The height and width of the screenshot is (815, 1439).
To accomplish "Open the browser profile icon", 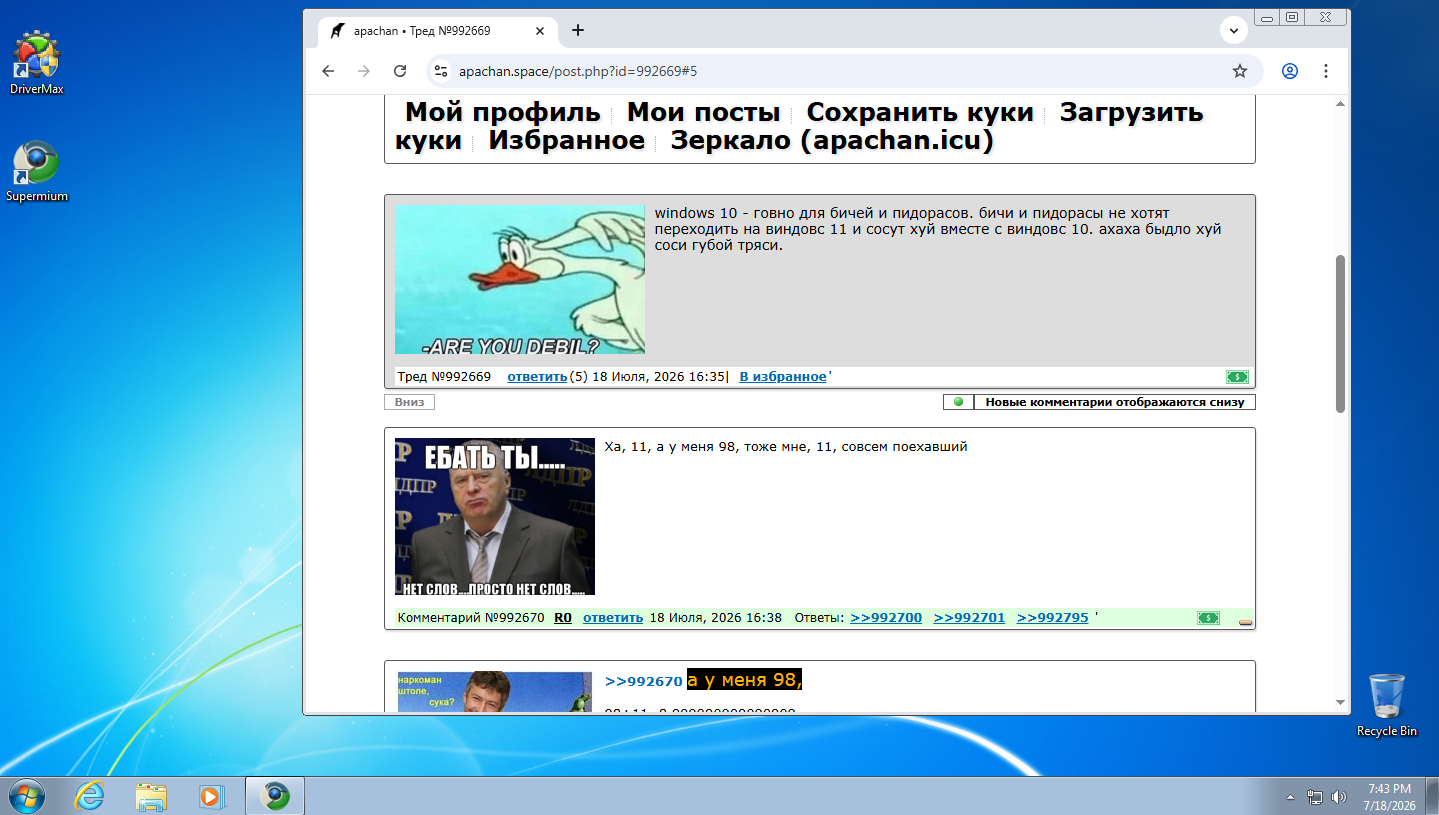I will (x=1290, y=71).
